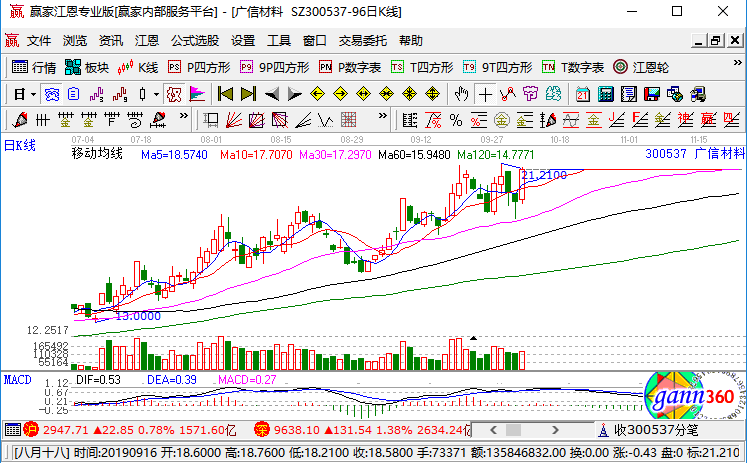
Task: Click the yellow left-arrow diamond icon
Action: pos(317,94)
